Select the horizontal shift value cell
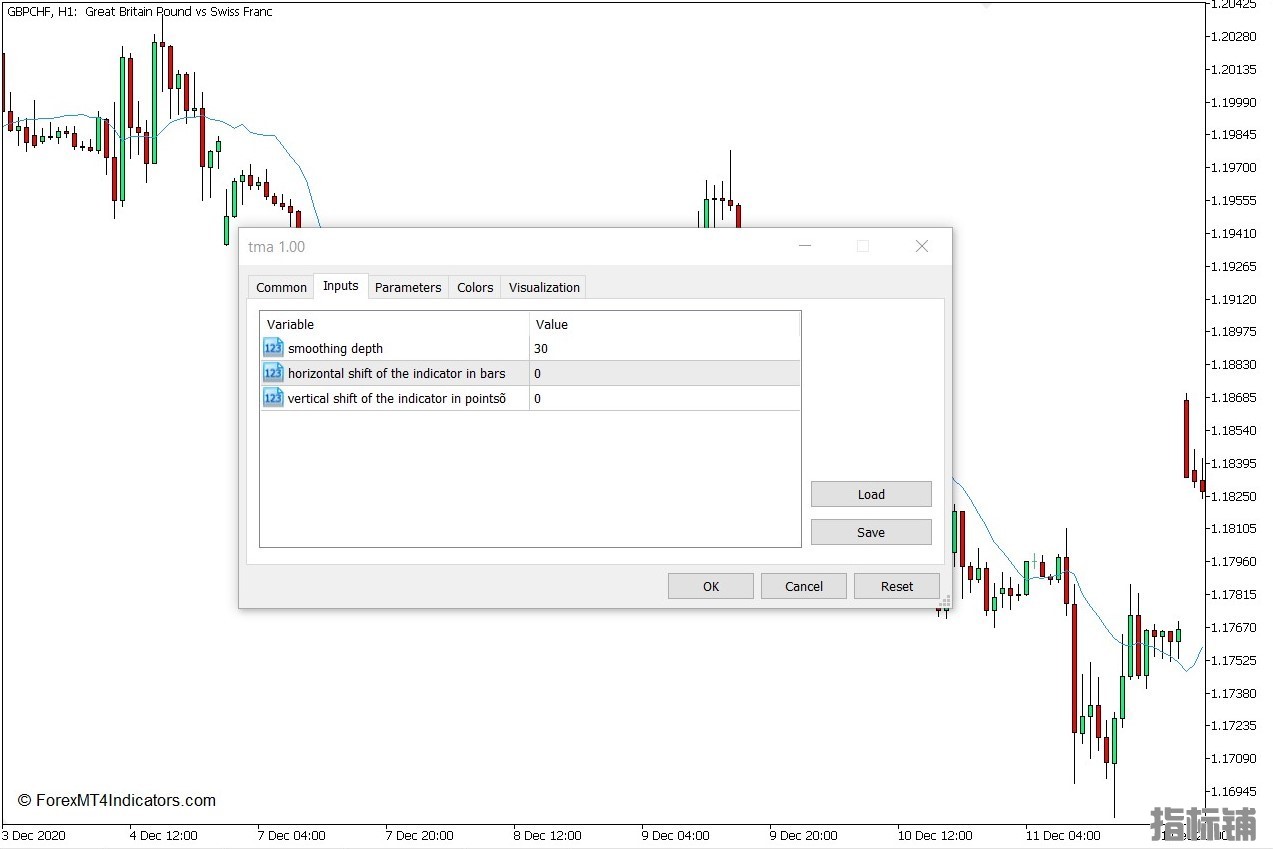This screenshot has height=849, width=1273. point(664,373)
